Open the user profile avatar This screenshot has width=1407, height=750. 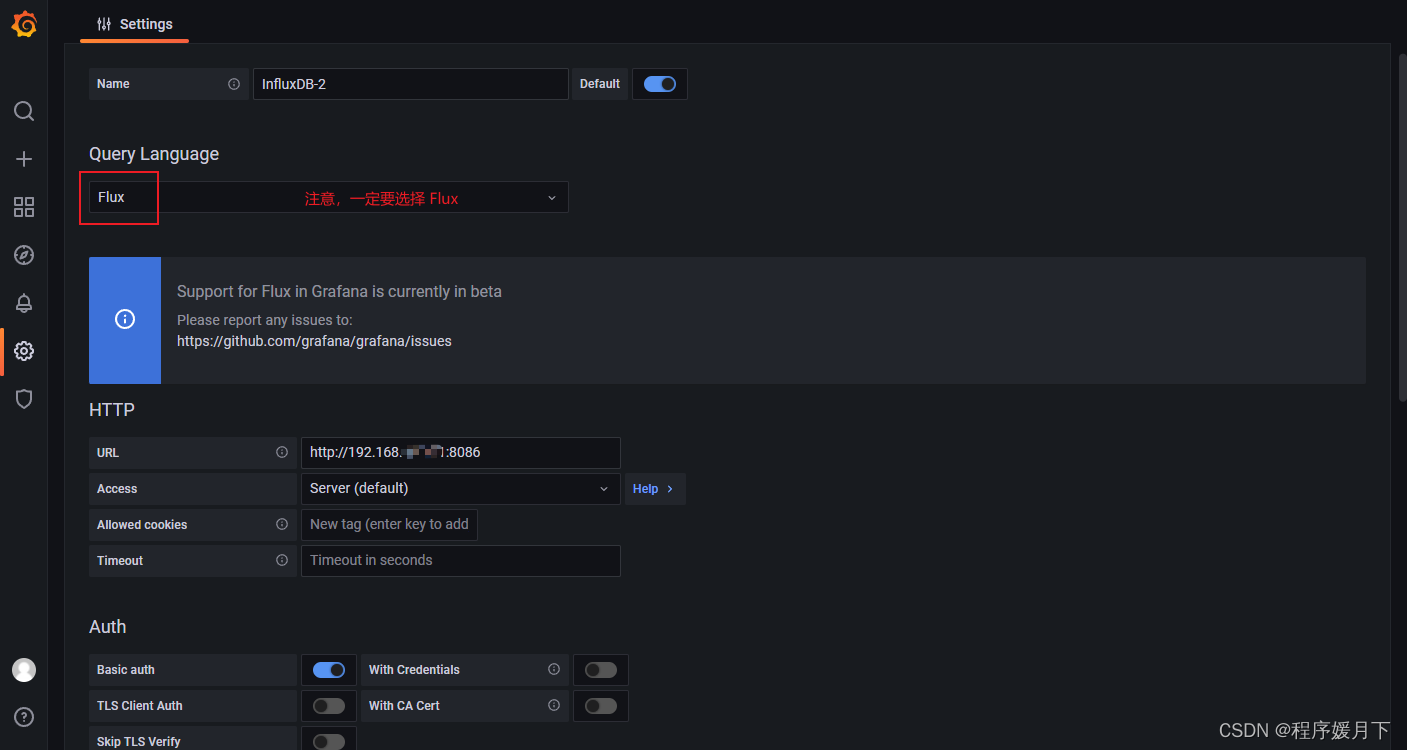click(24, 670)
